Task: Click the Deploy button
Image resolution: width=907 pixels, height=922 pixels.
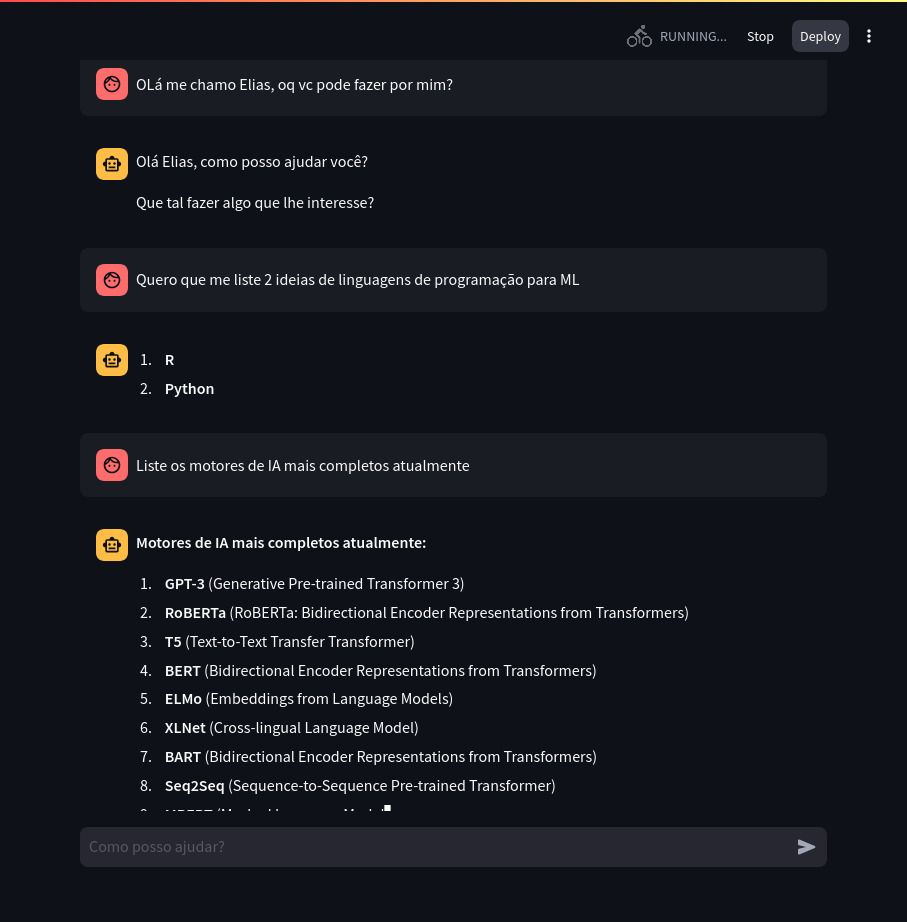Action: point(820,36)
